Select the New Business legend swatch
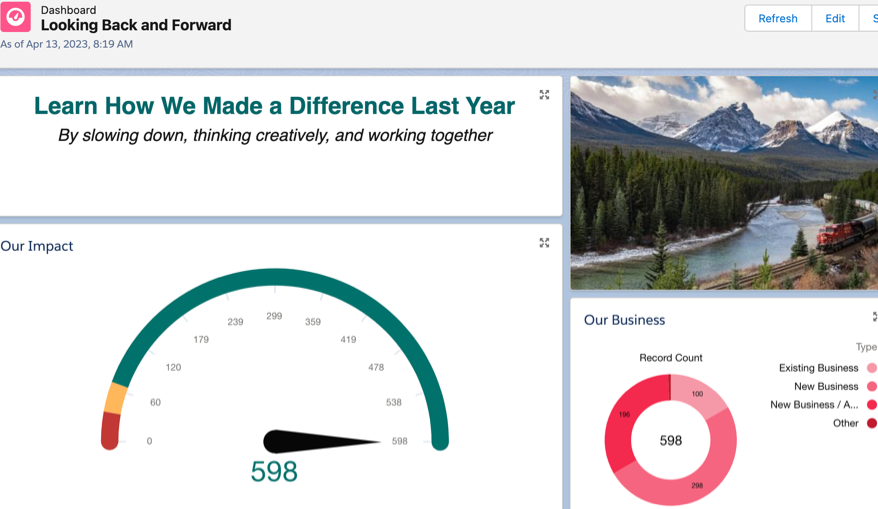This screenshot has height=509, width=878. click(x=872, y=386)
